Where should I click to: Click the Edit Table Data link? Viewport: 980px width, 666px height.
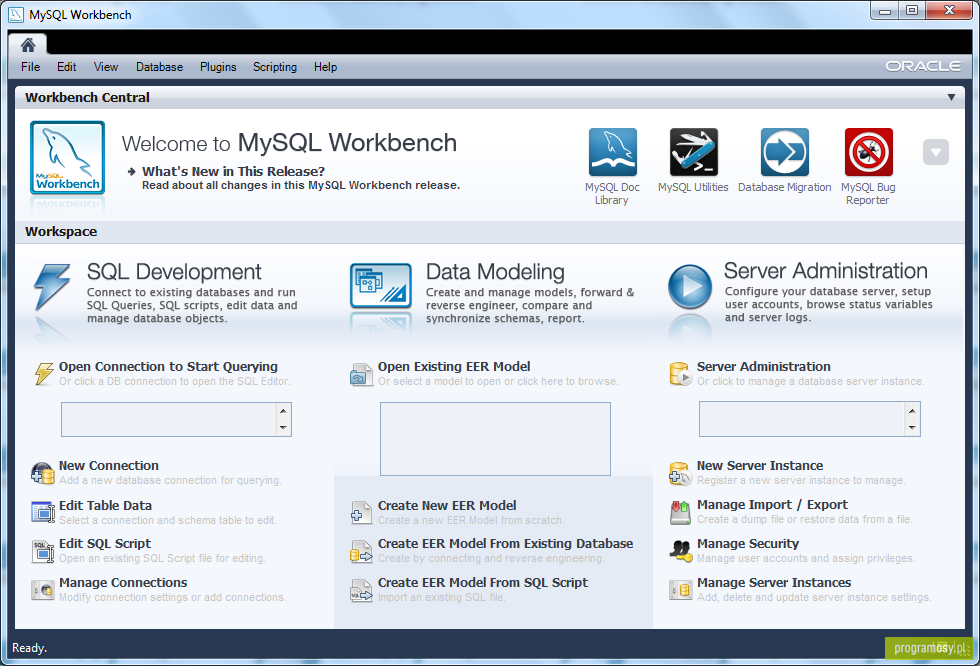(106, 505)
